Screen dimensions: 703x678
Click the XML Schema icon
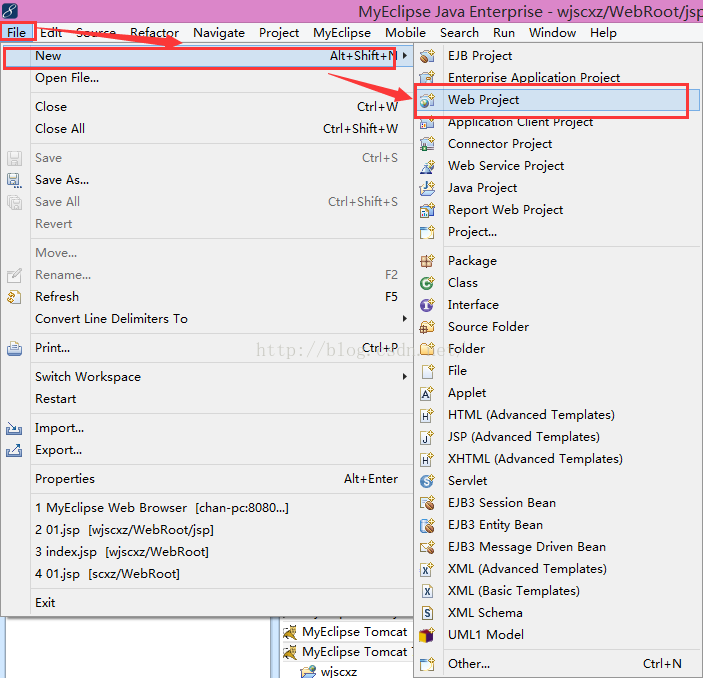[x=427, y=613]
